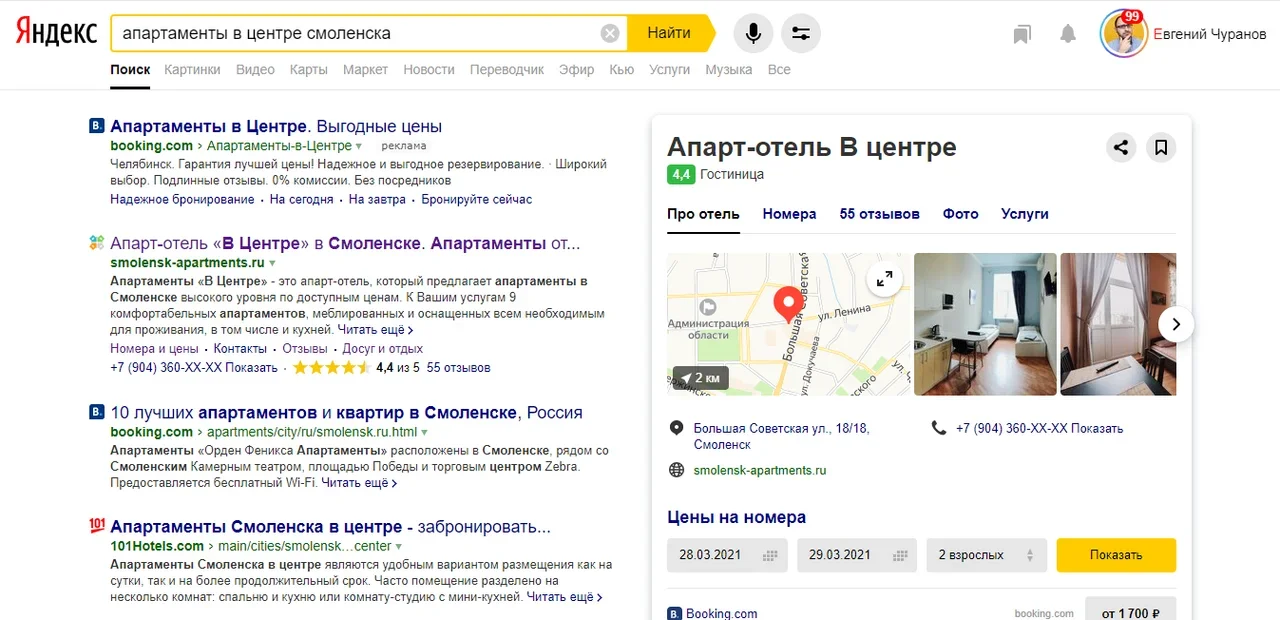Open the curtains room photo thumbnail

1118,324
